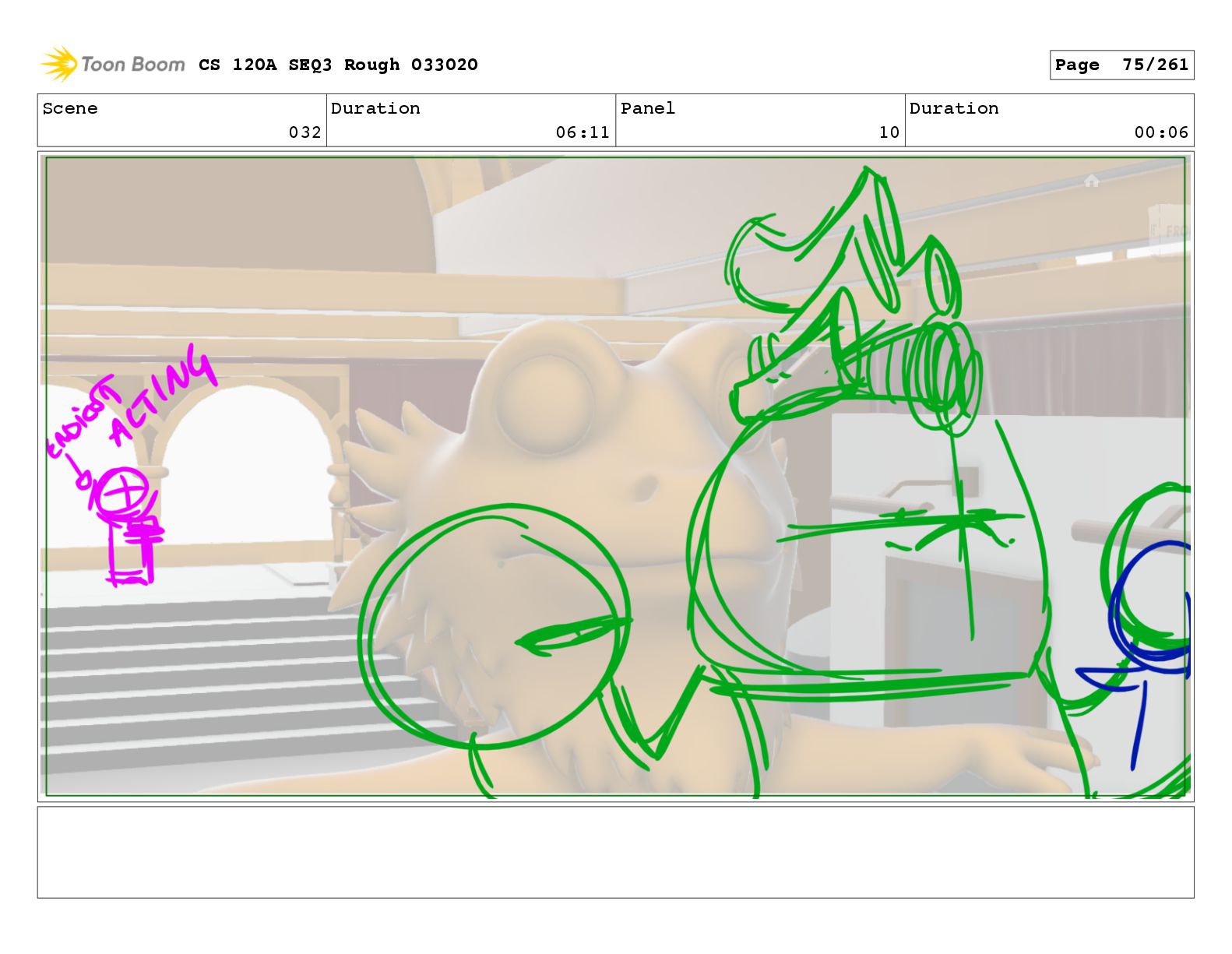Viewport: 1232px width, 954px height.
Task: Click the Panel number 10
Action: (x=889, y=132)
